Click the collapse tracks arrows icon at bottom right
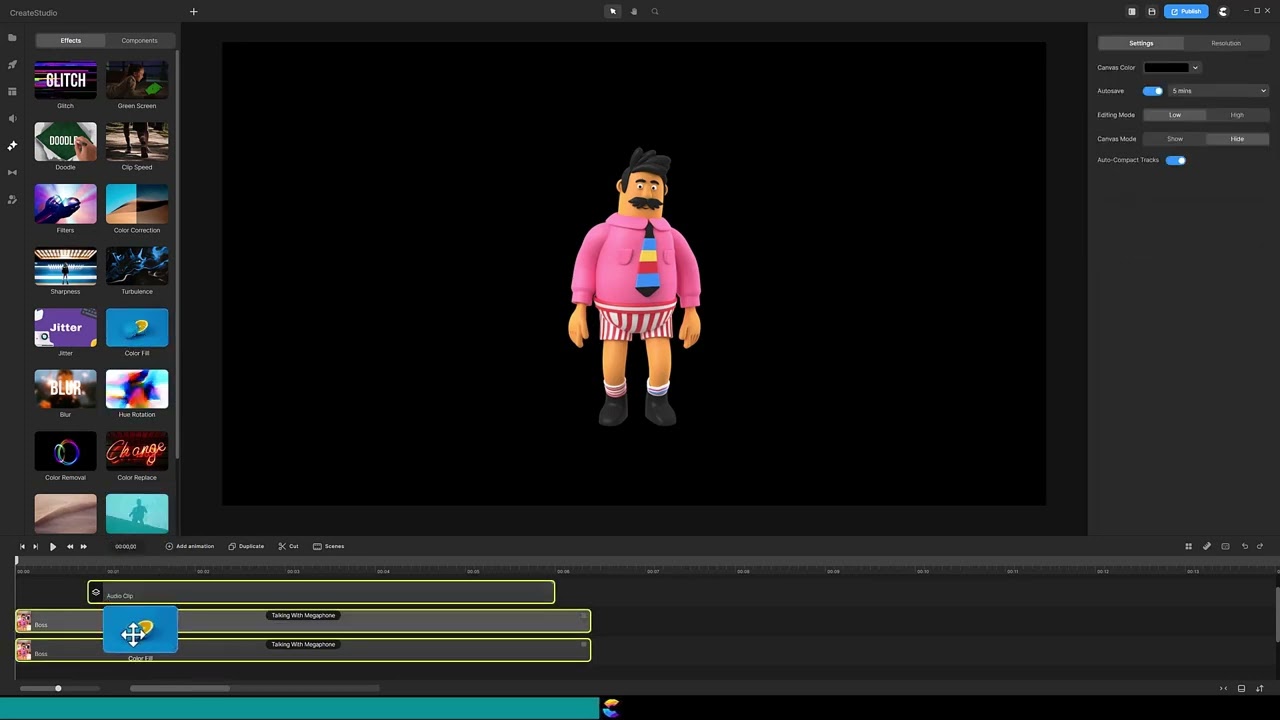The width and height of the screenshot is (1280, 720). coord(1223,688)
